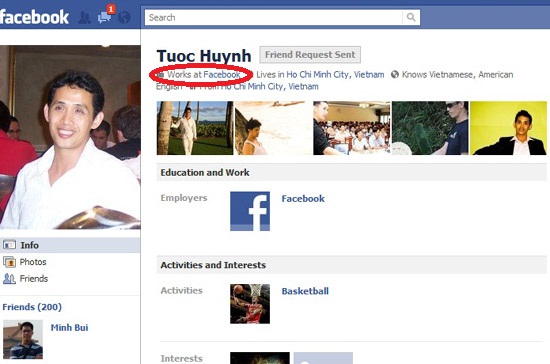Click the search magnifier button
The height and width of the screenshot is (364, 550).
coord(411,17)
